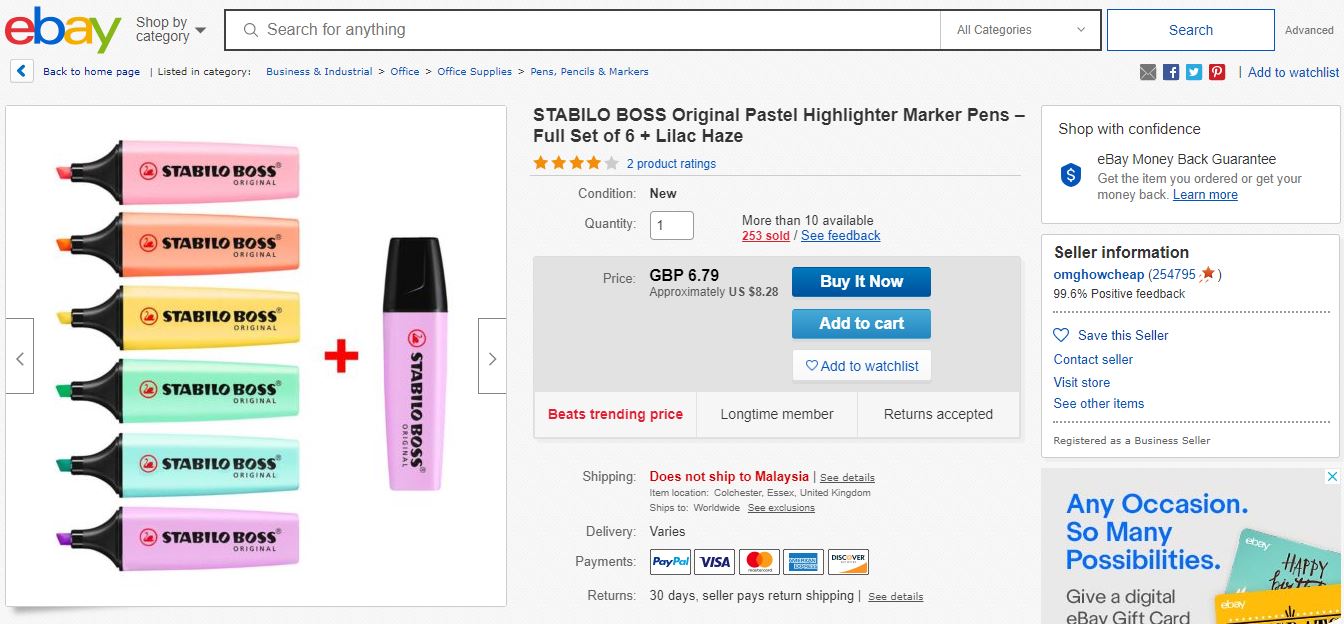
Task: Open the Office Supplies breadcrumb category
Action: coord(474,72)
